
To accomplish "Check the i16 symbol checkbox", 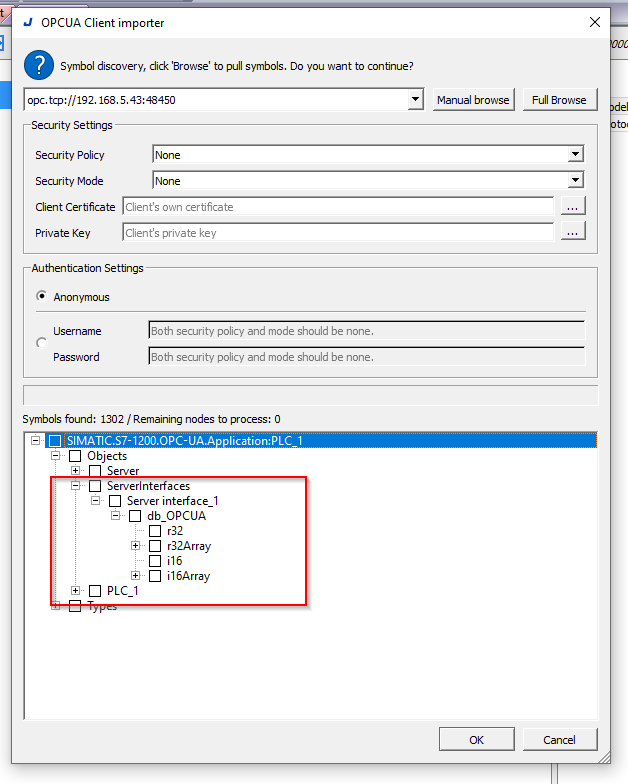I will coord(155,560).
